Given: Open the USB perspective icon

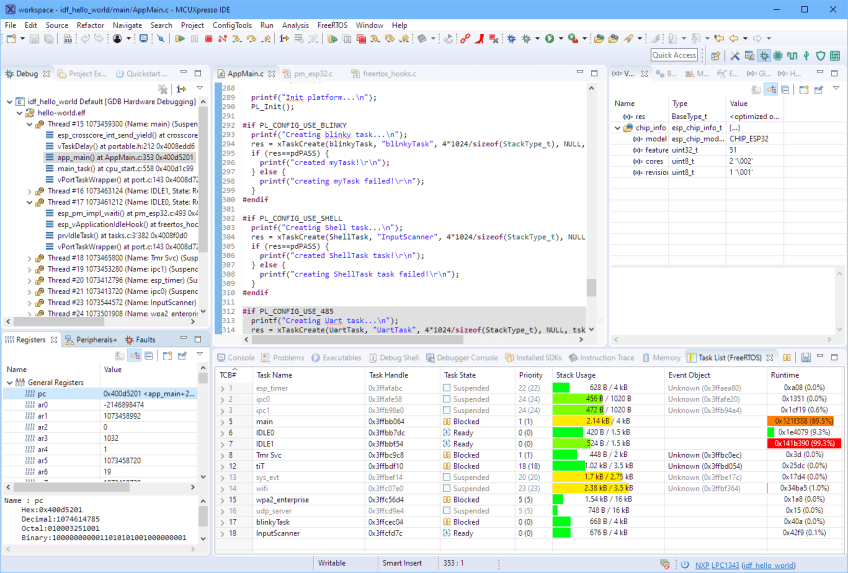Looking at the screenshot, I should pyautogui.click(x=806, y=55).
